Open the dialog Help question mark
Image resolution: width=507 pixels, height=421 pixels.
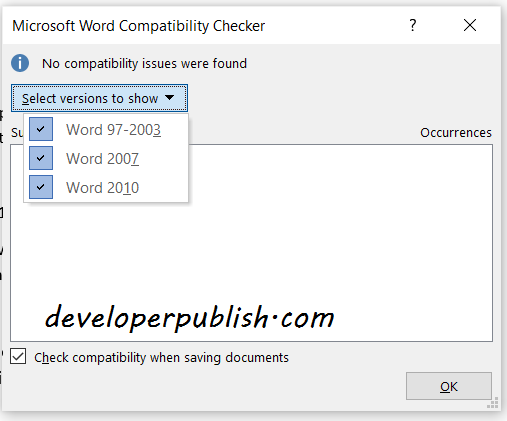point(413,25)
